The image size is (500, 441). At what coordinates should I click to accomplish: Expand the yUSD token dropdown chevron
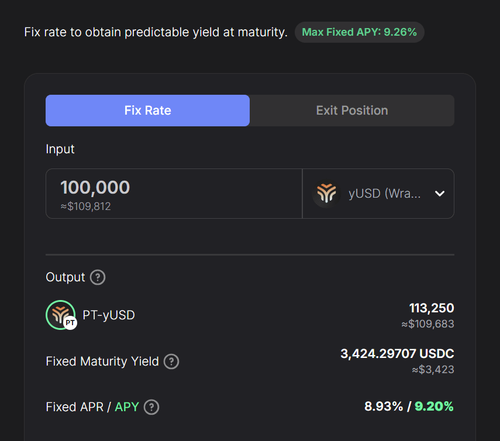(440, 193)
